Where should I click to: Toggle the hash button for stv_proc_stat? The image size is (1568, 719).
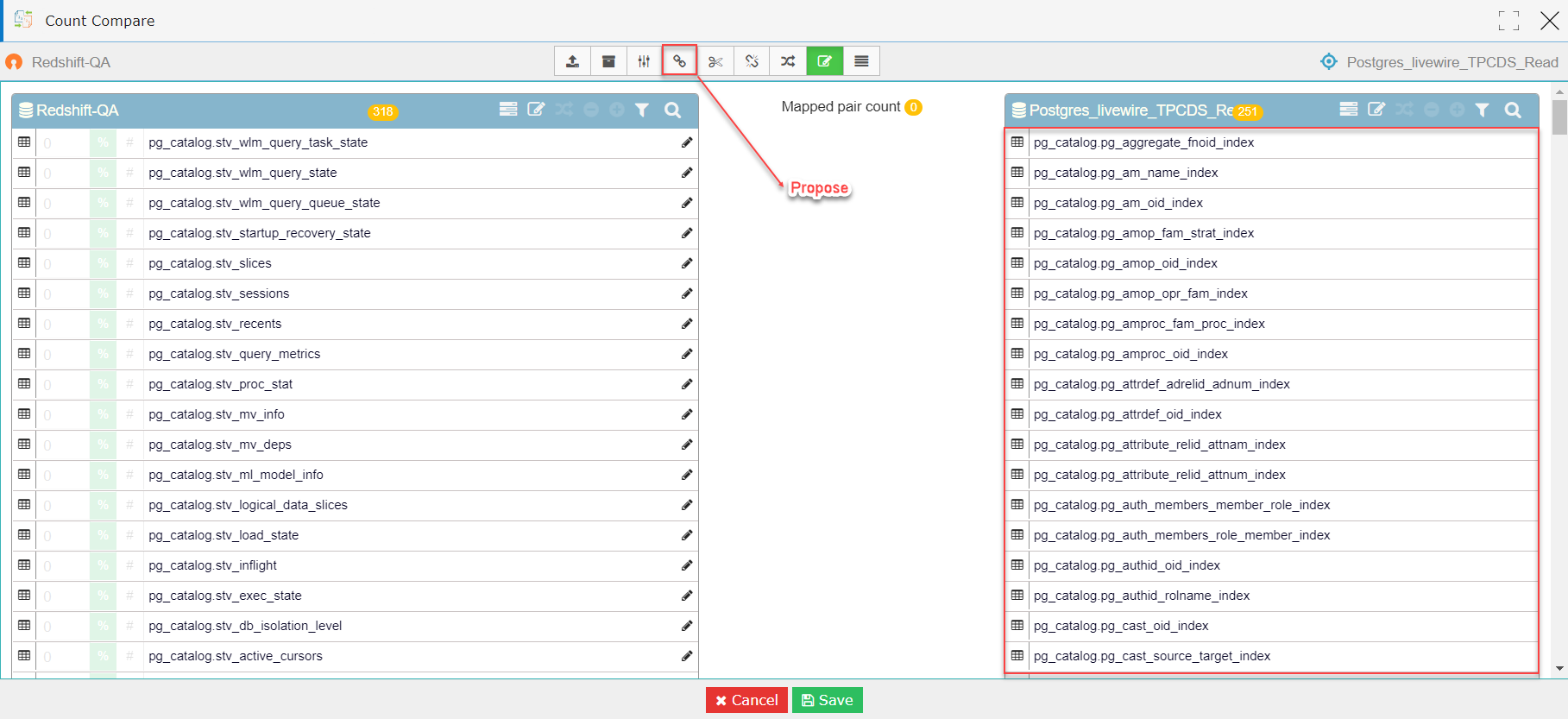pyautogui.click(x=129, y=384)
